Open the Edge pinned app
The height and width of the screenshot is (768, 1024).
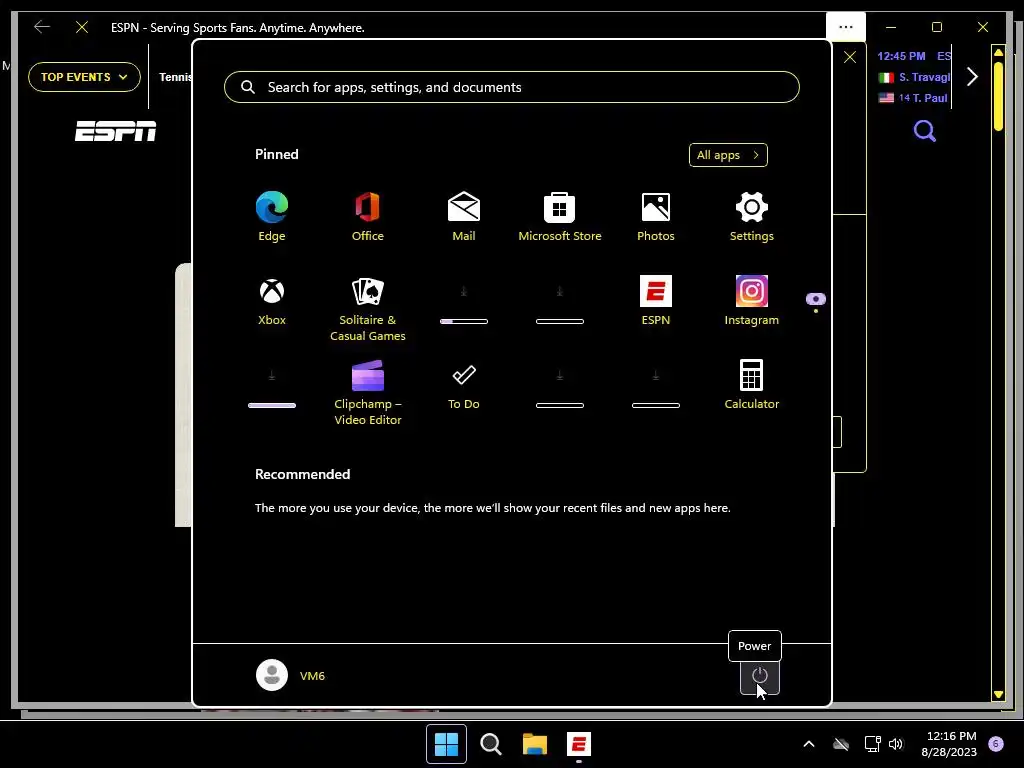(272, 217)
